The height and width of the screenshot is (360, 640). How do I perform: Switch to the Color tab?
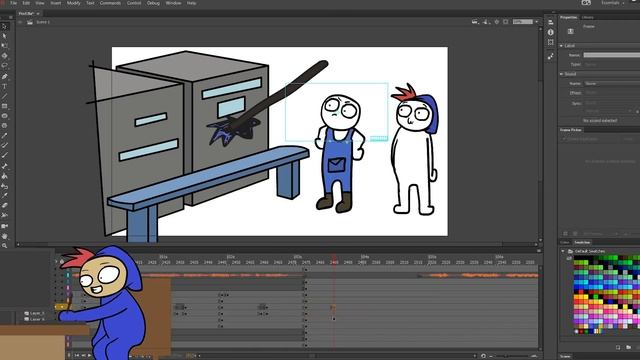coord(564,242)
